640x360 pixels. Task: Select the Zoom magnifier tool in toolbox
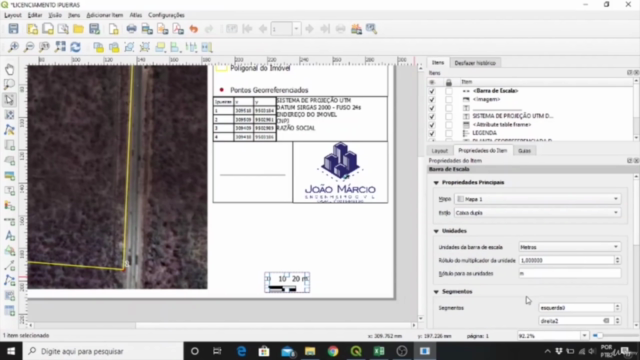pos(9,84)
